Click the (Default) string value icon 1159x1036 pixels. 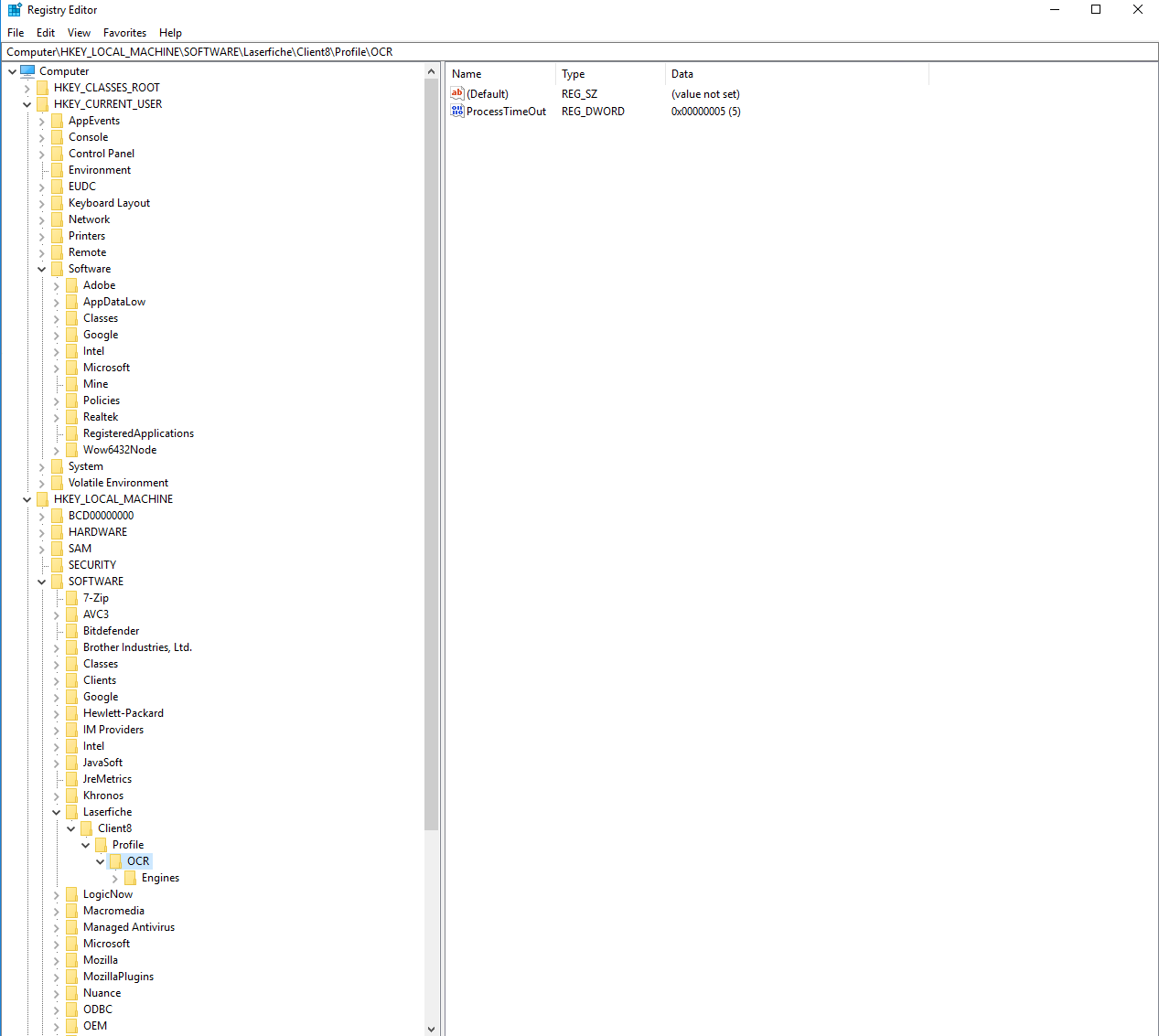click(457, 94)
